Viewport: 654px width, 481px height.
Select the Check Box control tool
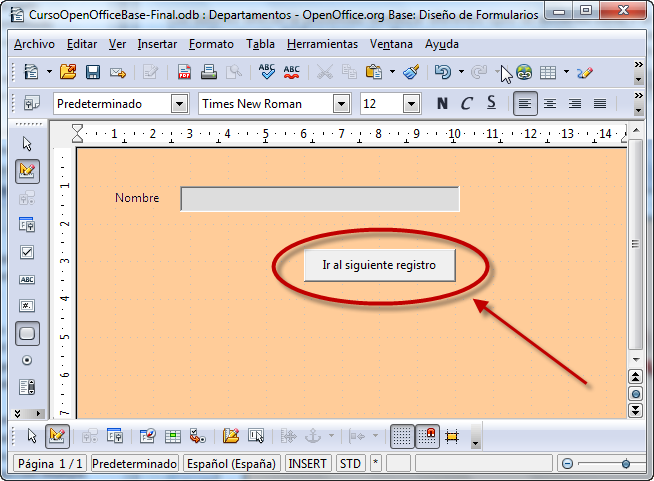pos(27,252)
